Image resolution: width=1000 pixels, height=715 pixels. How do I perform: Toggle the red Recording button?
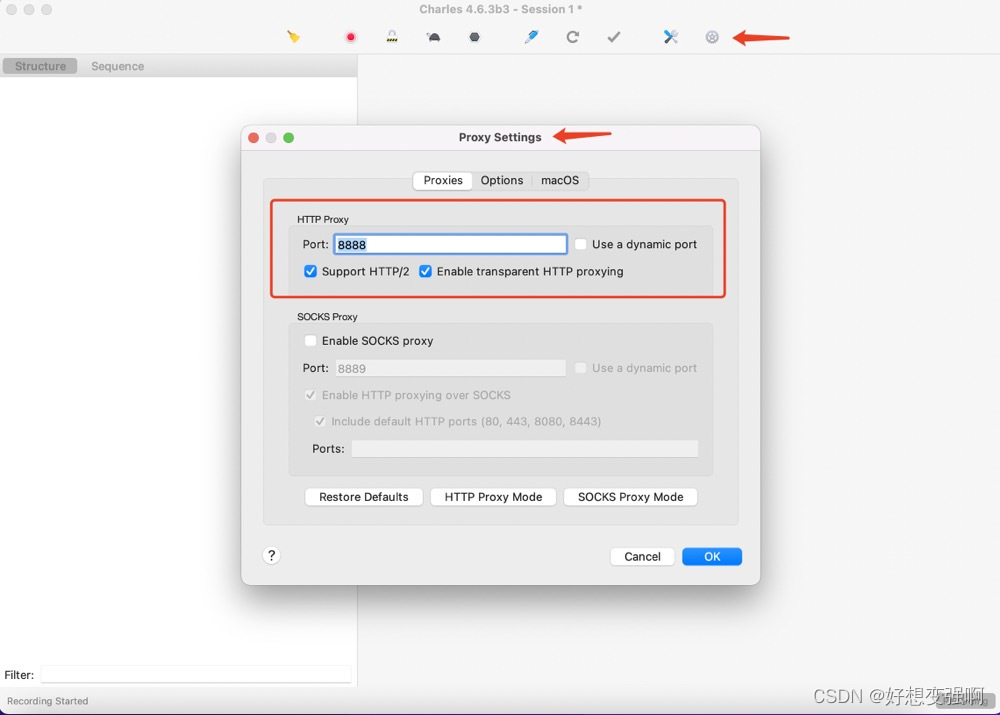point(350,37)
